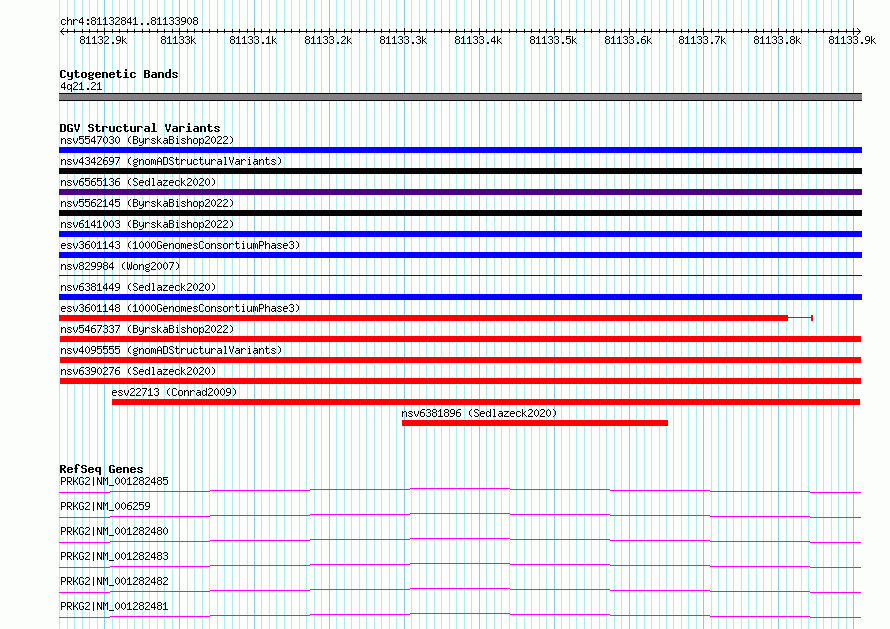This screenshot has height=629, width=890.
Task: Open variant nsv829984 (Wong2007) label
Action: tap(120, 266)
